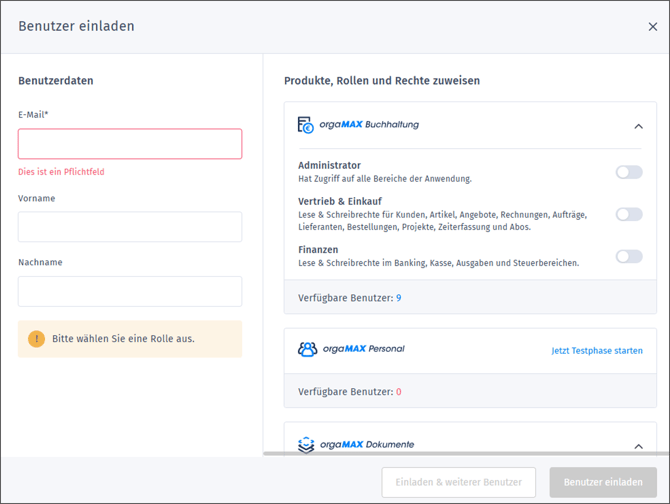The image size is (670, 504).
Task: Focus the Nachname input field
Action: click(130, 291)
